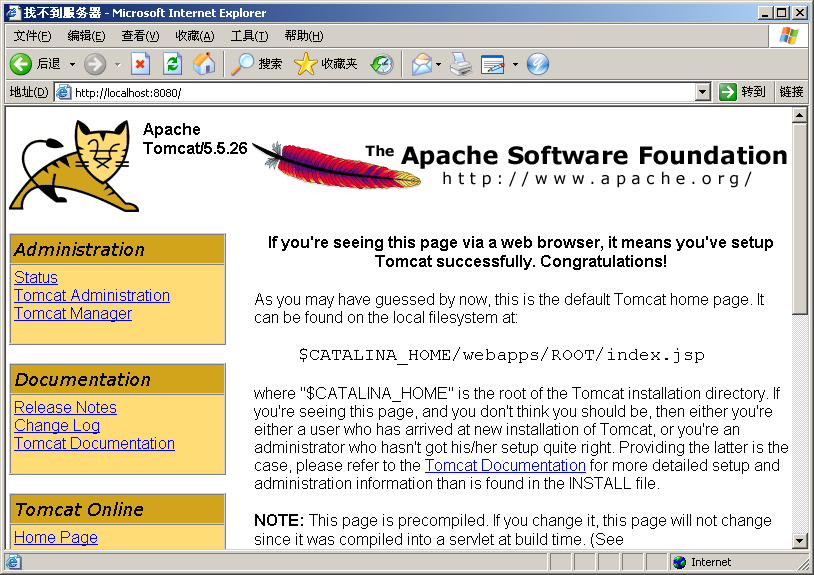This screenshot has width=814, height=575.
Task: Click the Apache feather logo
Action: [337, 165]
